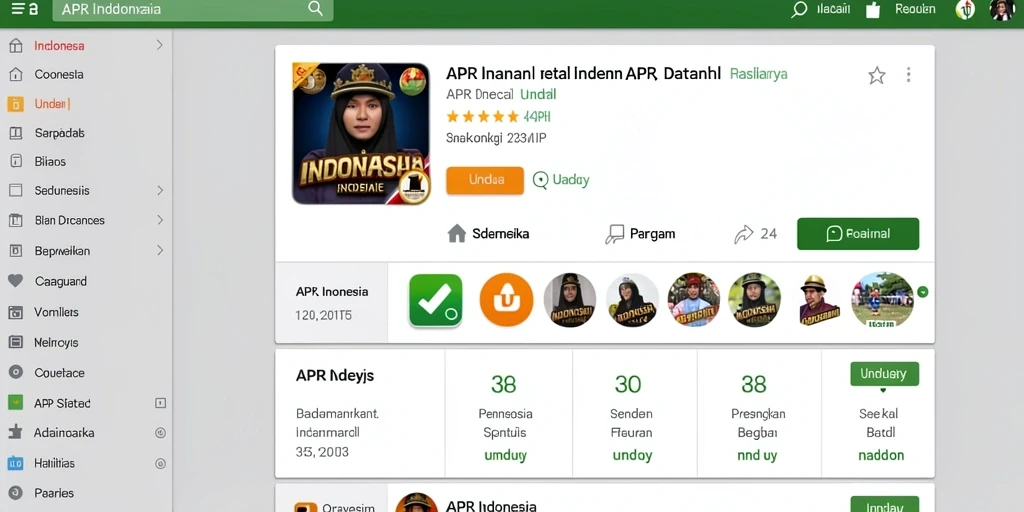
Task: Open the main INDONASHA app thumbnail
Action: (360, 133)
